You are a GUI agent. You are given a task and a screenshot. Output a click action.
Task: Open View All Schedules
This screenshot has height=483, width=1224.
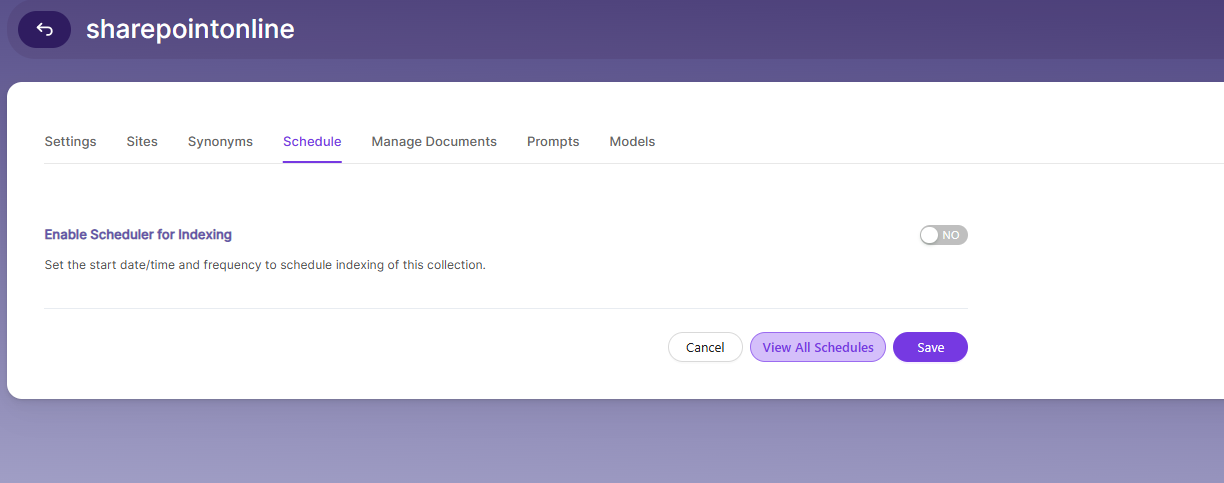[818, 347]
